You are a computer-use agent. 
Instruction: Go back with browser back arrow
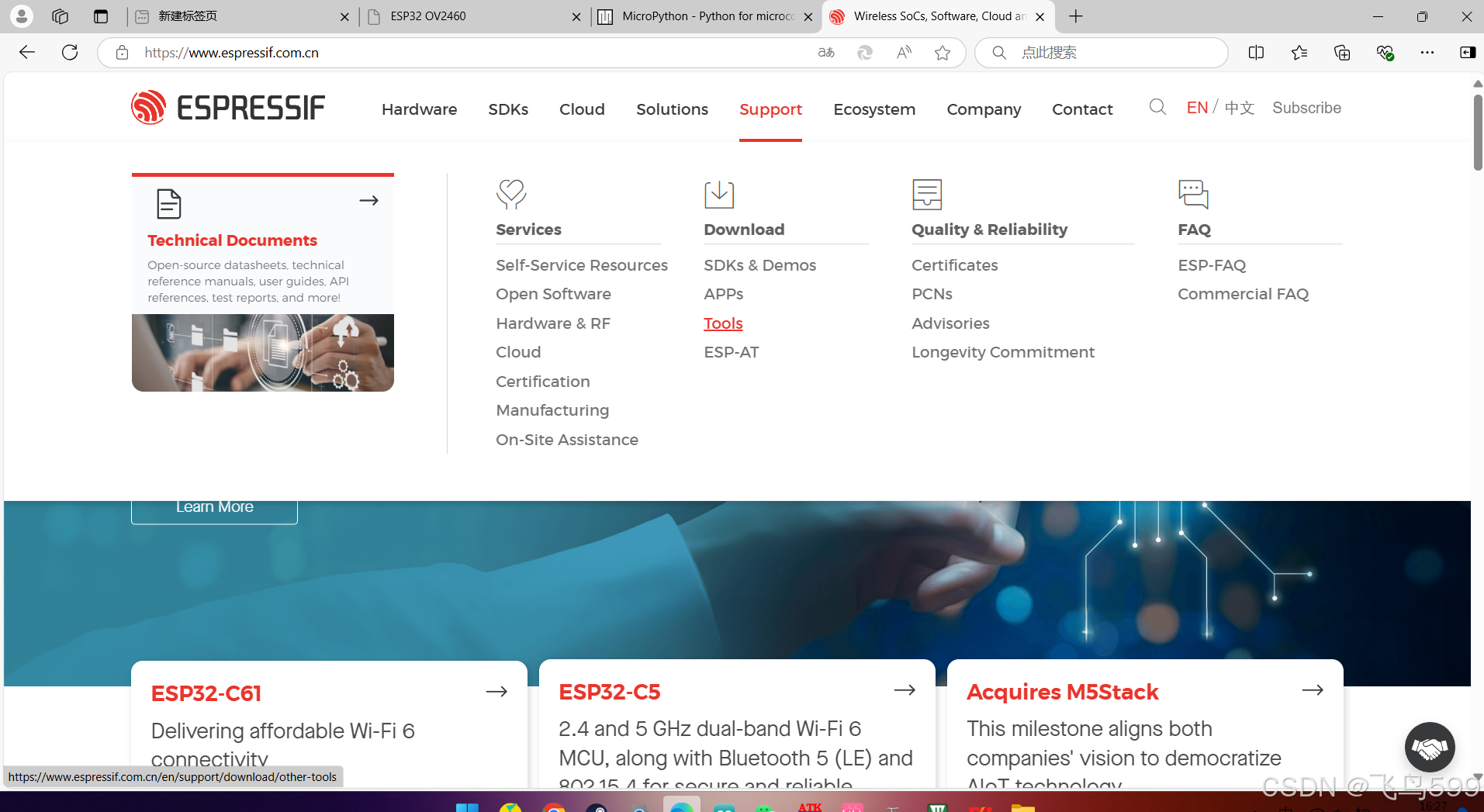[x=27, y=52]
